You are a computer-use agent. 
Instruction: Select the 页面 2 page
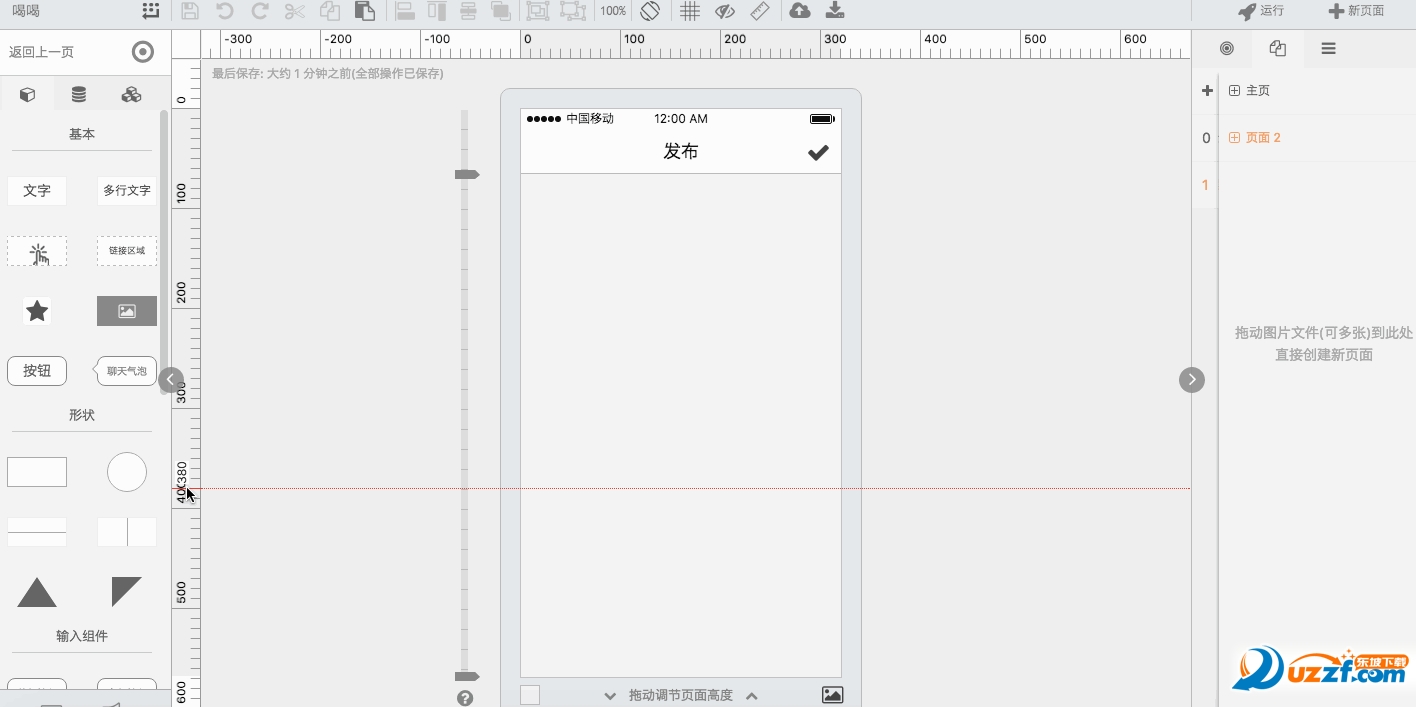pos(1263,138)
